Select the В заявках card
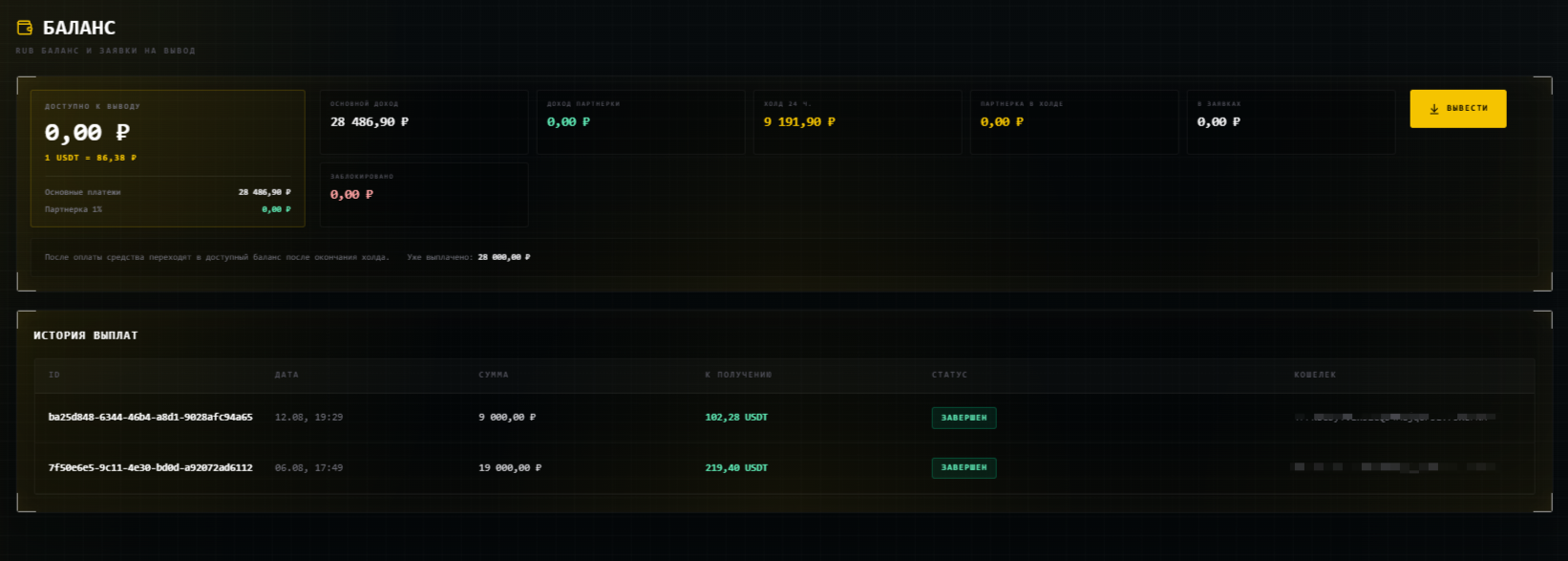This screenshot has height=561, width=1568. pyautogui.click(x=1291, y=122)
